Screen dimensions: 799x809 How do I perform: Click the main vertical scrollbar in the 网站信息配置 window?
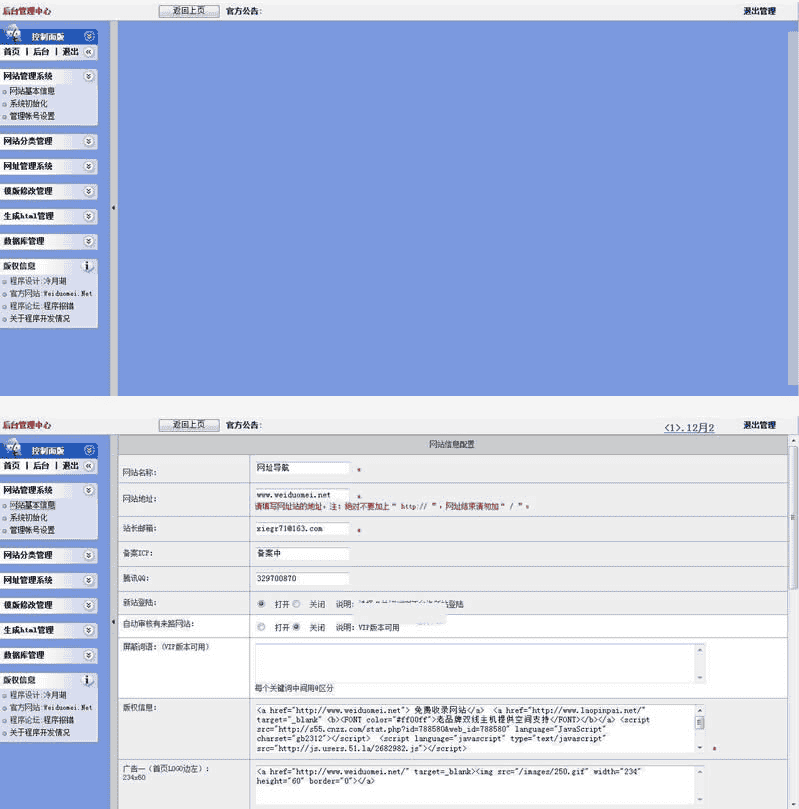point(793,519)
